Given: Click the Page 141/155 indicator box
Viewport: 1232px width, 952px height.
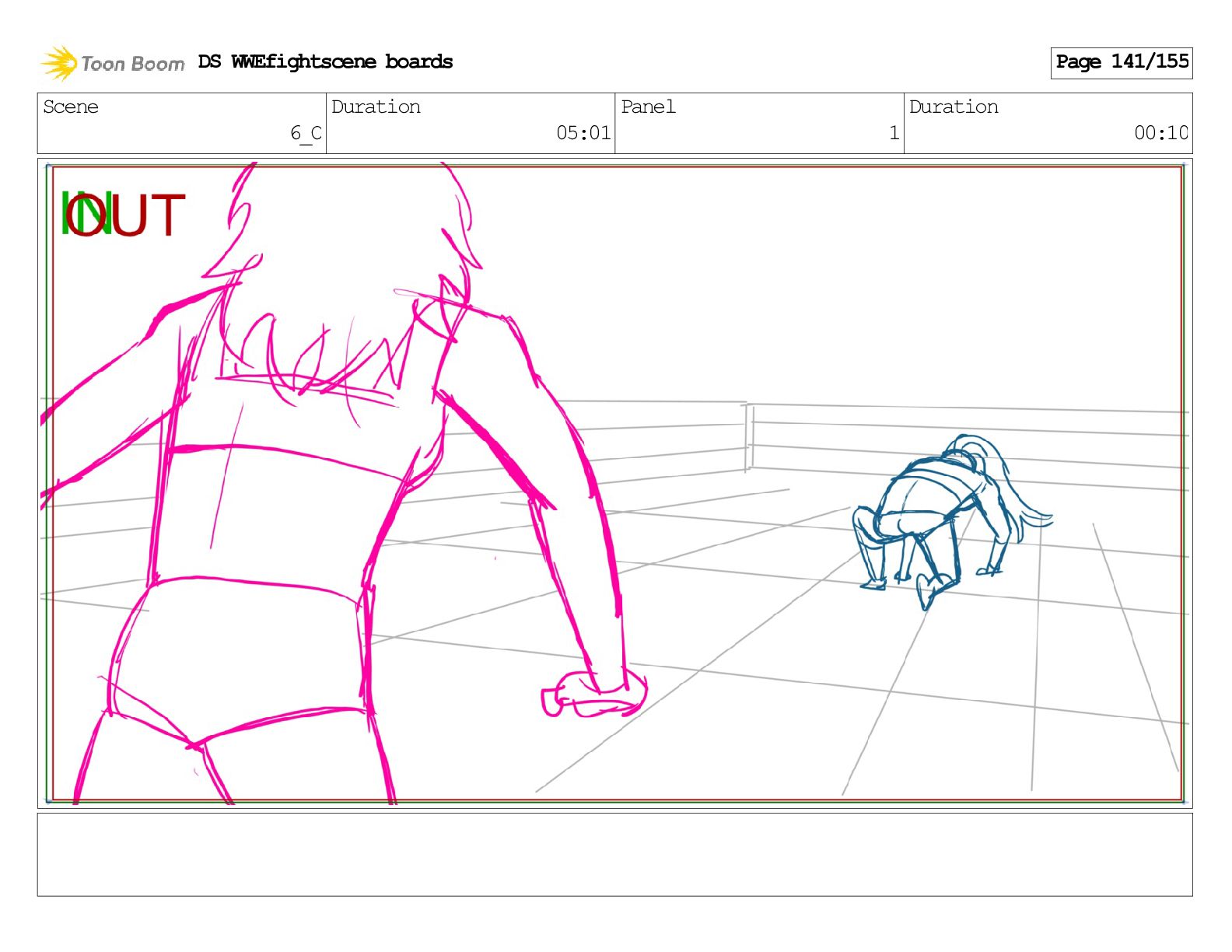Looking at the screenshot, I should 1121,62.
